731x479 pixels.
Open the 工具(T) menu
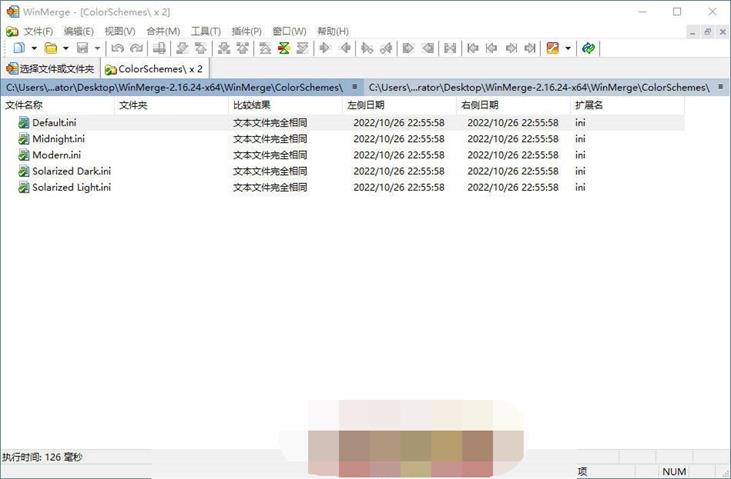pyautogui.click(x=206, y=31)
